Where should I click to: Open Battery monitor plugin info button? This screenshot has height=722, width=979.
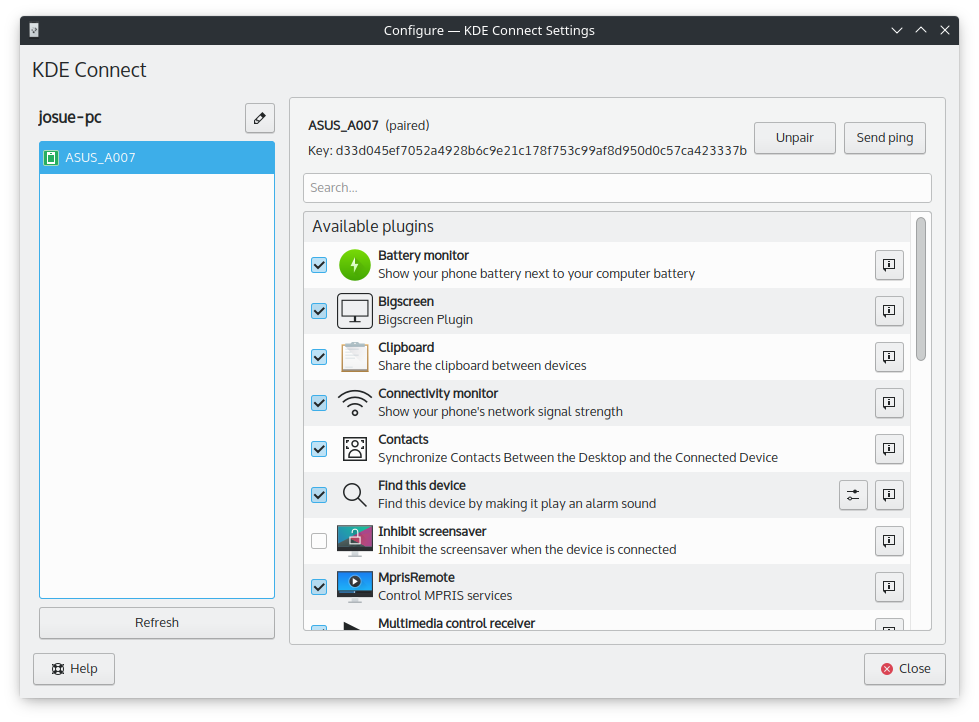889,265
